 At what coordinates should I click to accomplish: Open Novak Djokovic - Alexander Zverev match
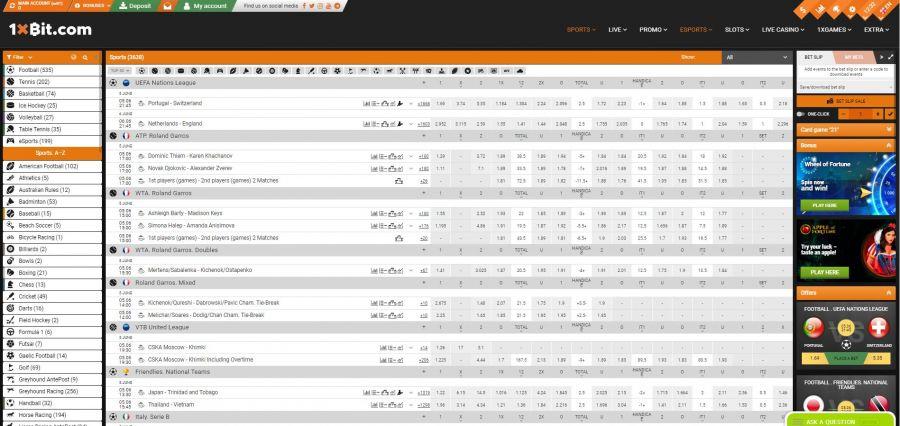pos(188,168)
